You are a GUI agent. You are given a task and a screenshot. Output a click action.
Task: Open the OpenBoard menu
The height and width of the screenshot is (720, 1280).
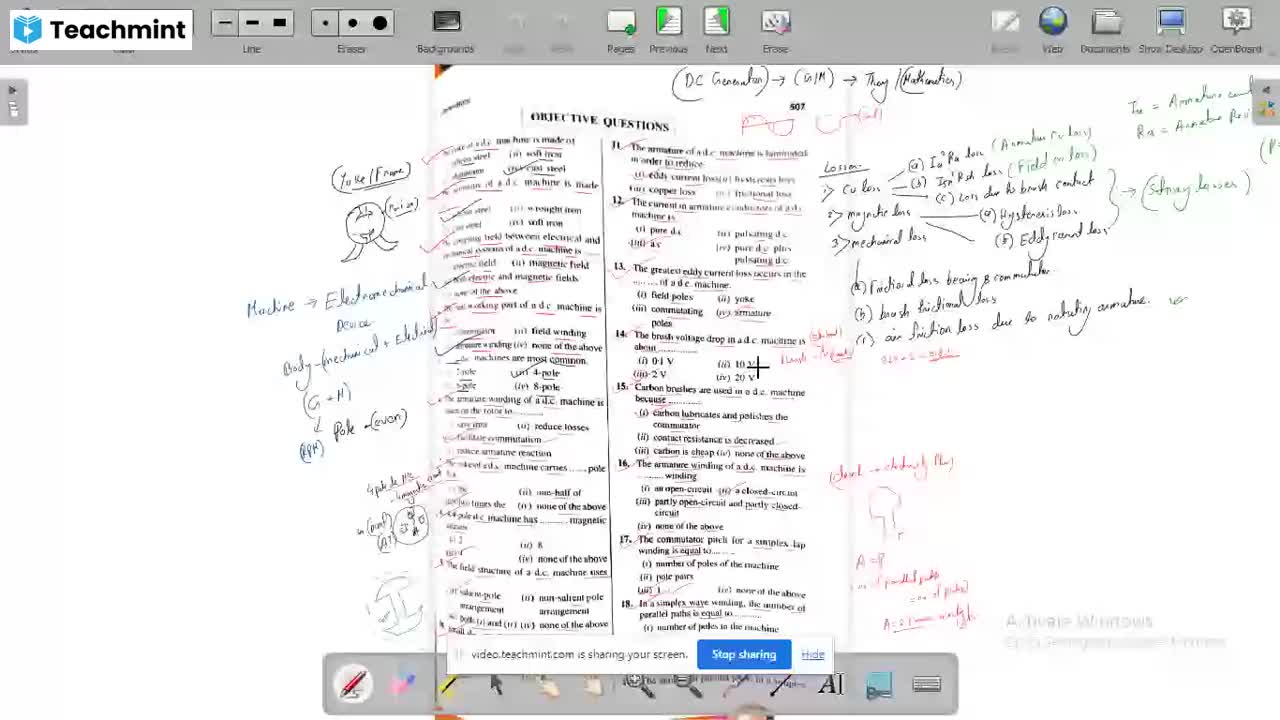pos(1236,31)
